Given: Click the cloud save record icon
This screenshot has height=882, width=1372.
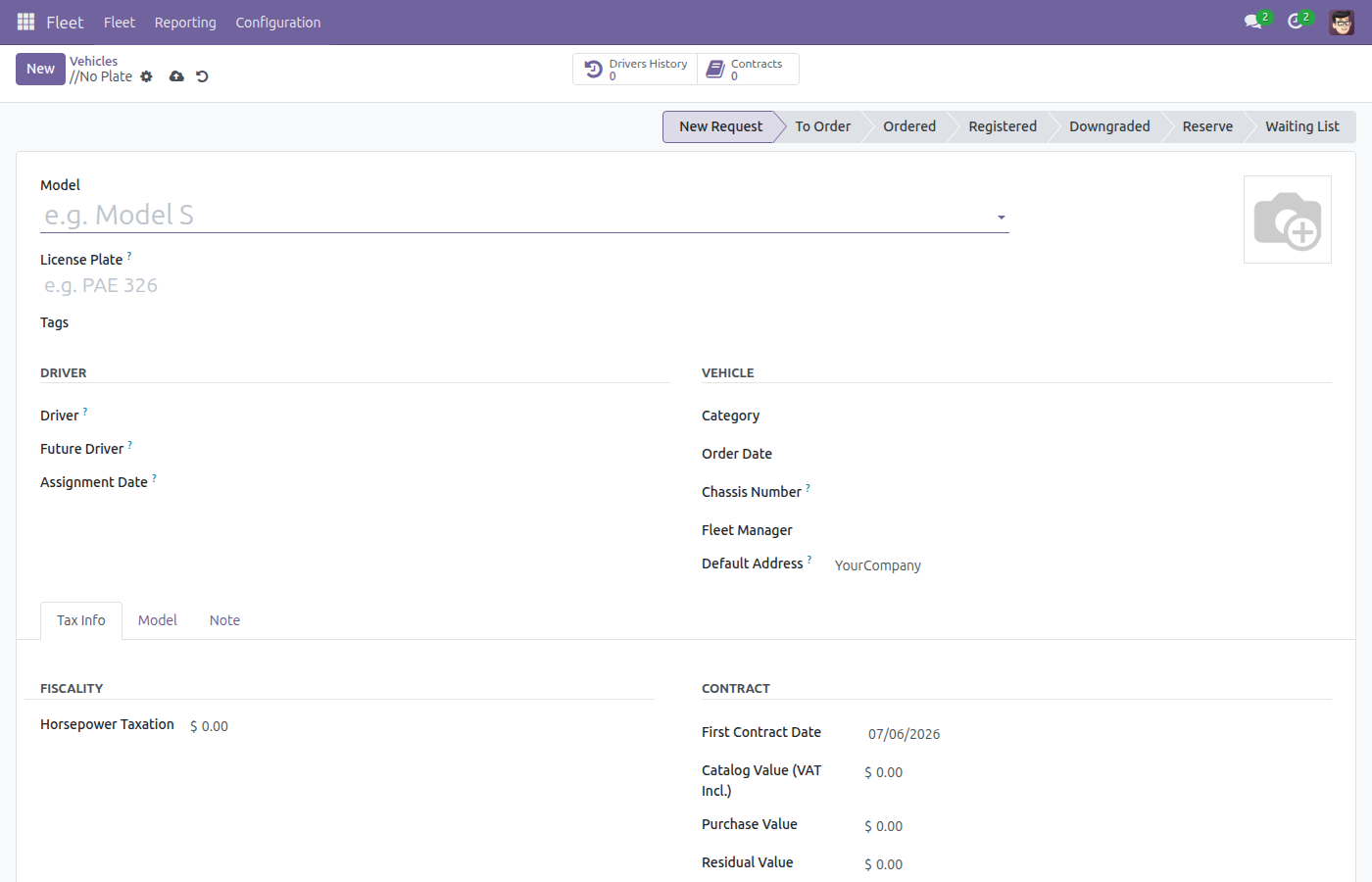Looking at the screenshot, I should (x=176, y=76).
